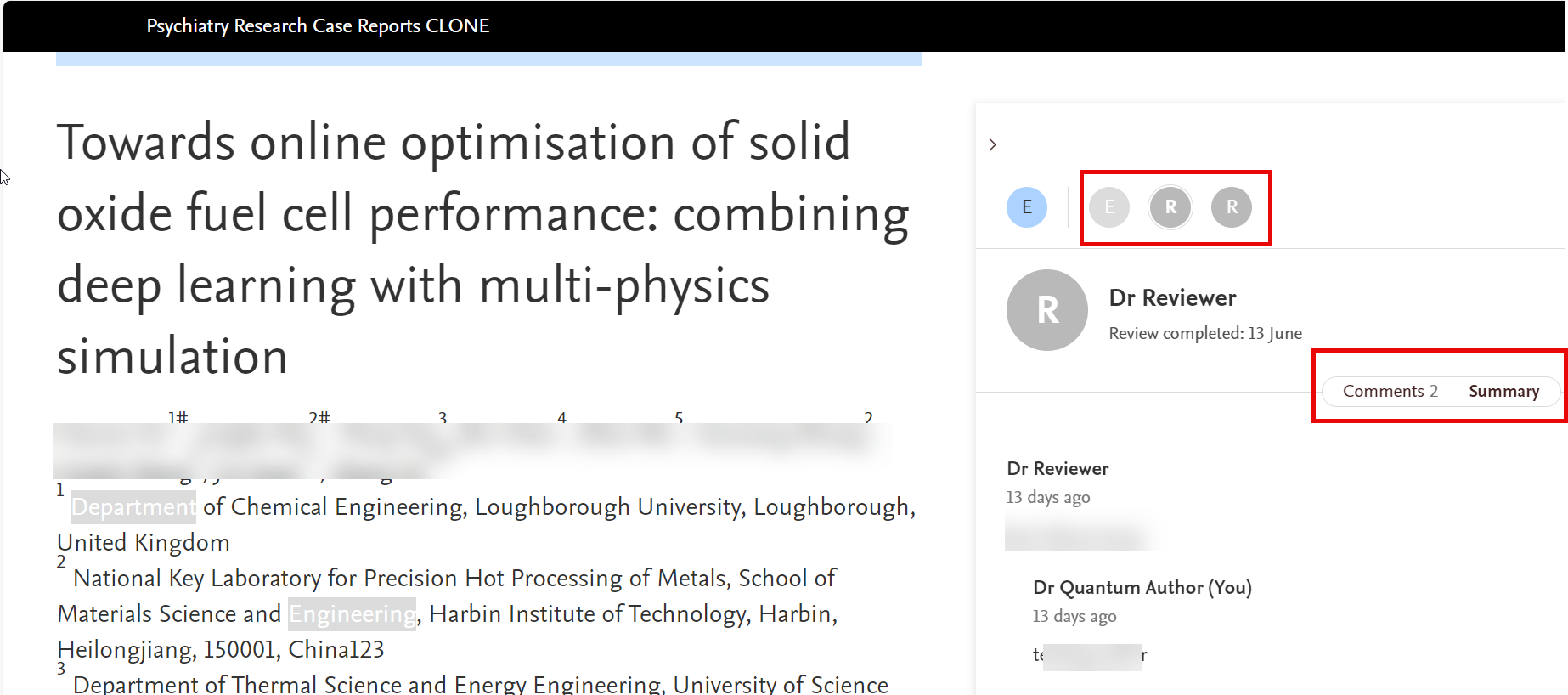Click the Review completed: 13 June text

pyautogui.click(x=1204, y=333)
